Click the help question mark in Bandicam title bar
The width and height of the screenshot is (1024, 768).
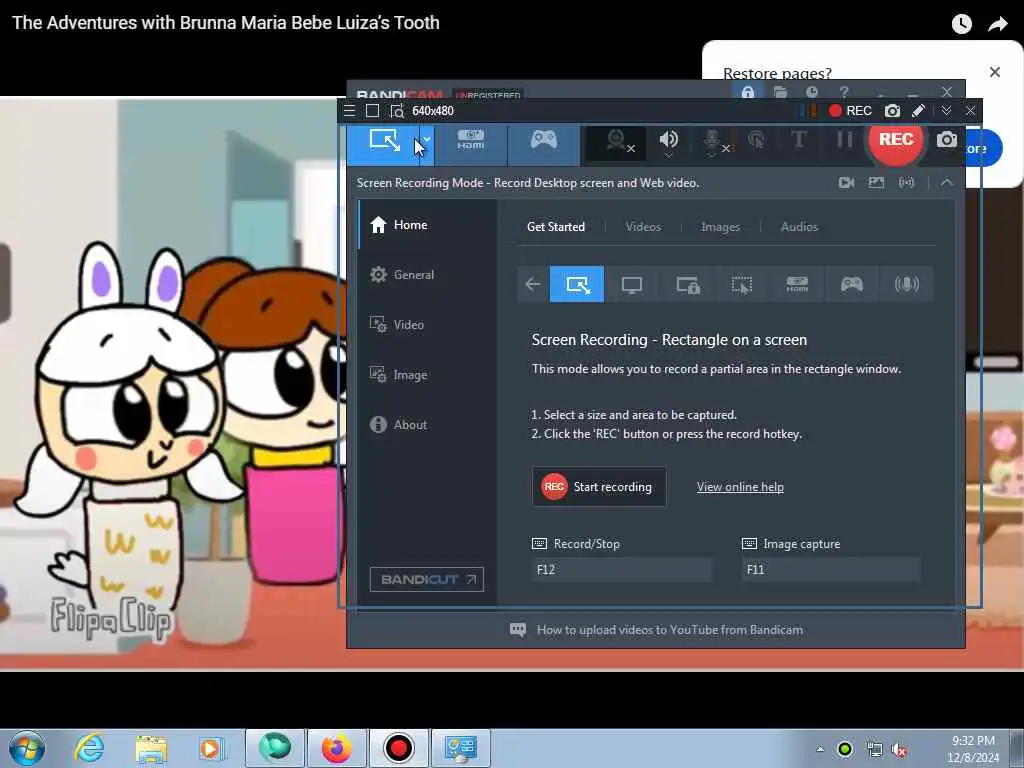pyautogui.click(x=844, y=92)
